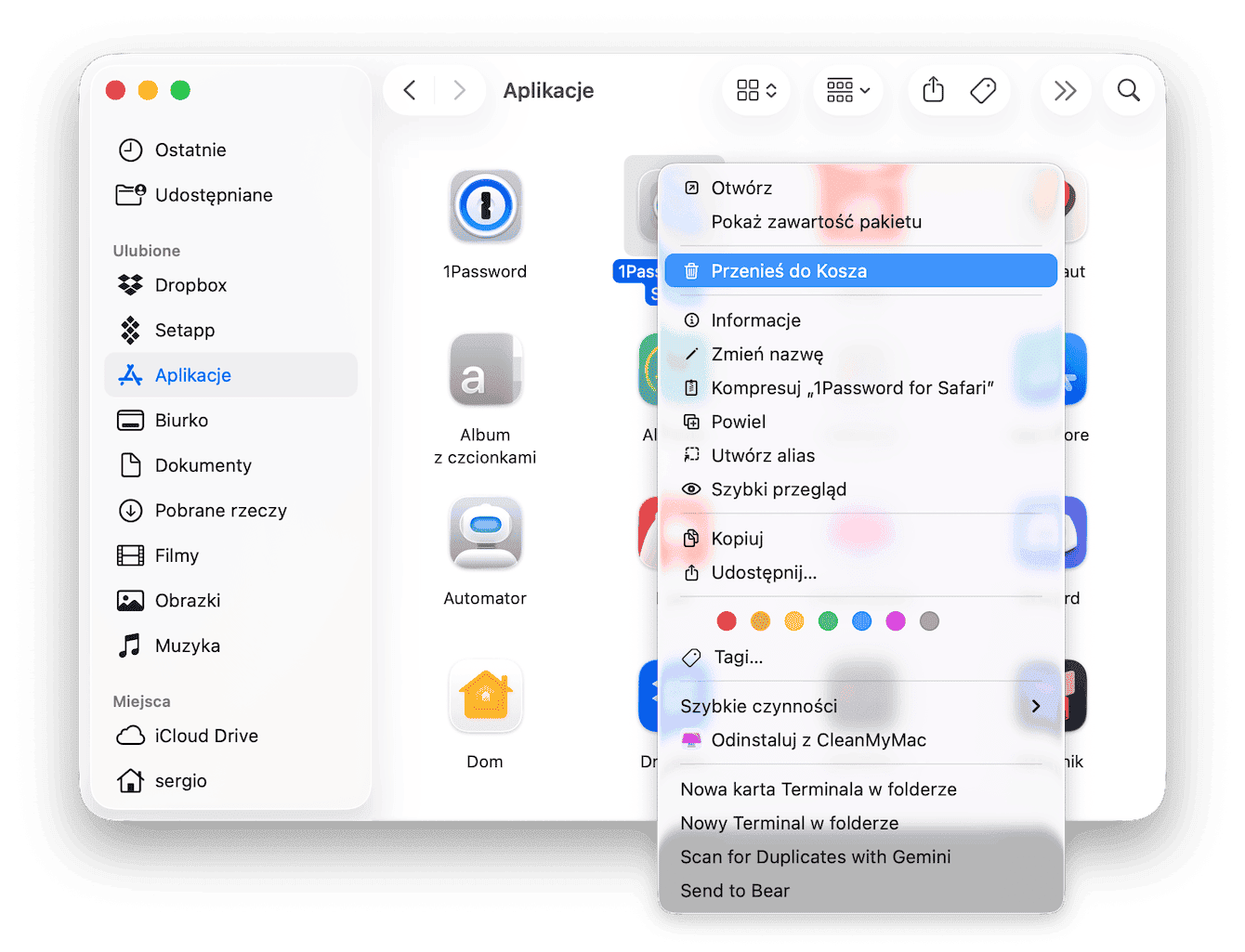Choose Send to Bear

(x=860, y=890)
